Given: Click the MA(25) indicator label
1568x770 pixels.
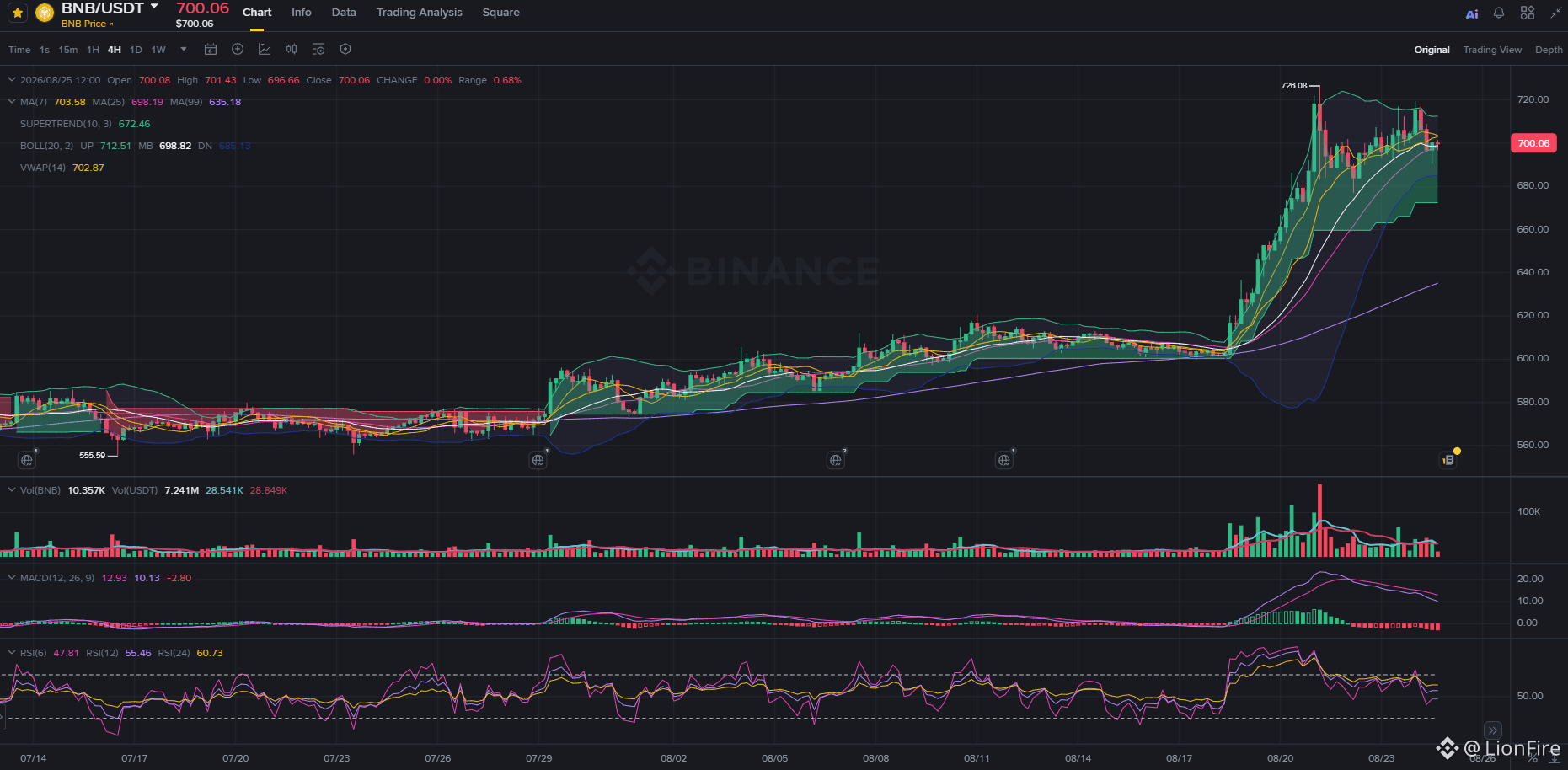Looking at the screenshot, I should click(x=109, y=102).
